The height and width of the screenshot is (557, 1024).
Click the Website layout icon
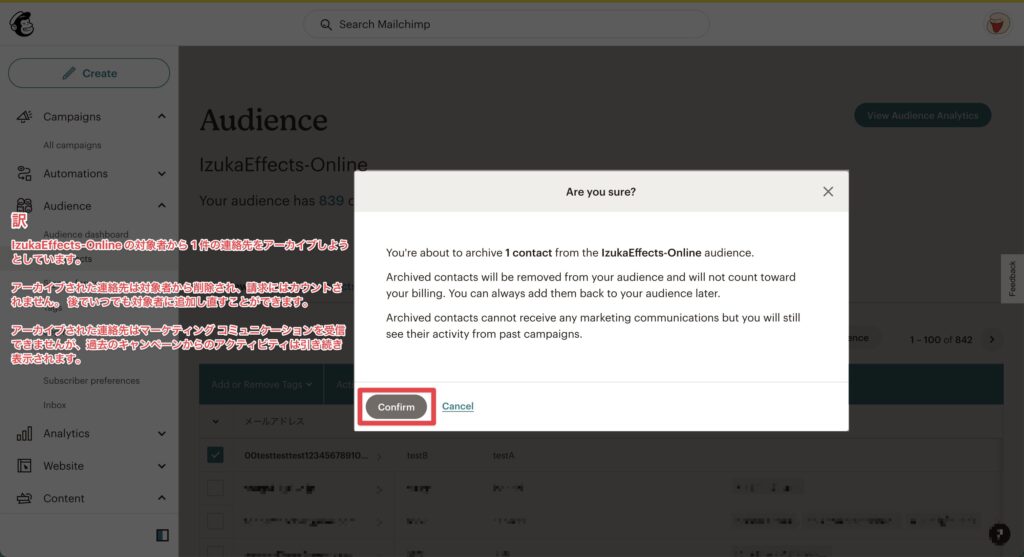pos(24,466)
